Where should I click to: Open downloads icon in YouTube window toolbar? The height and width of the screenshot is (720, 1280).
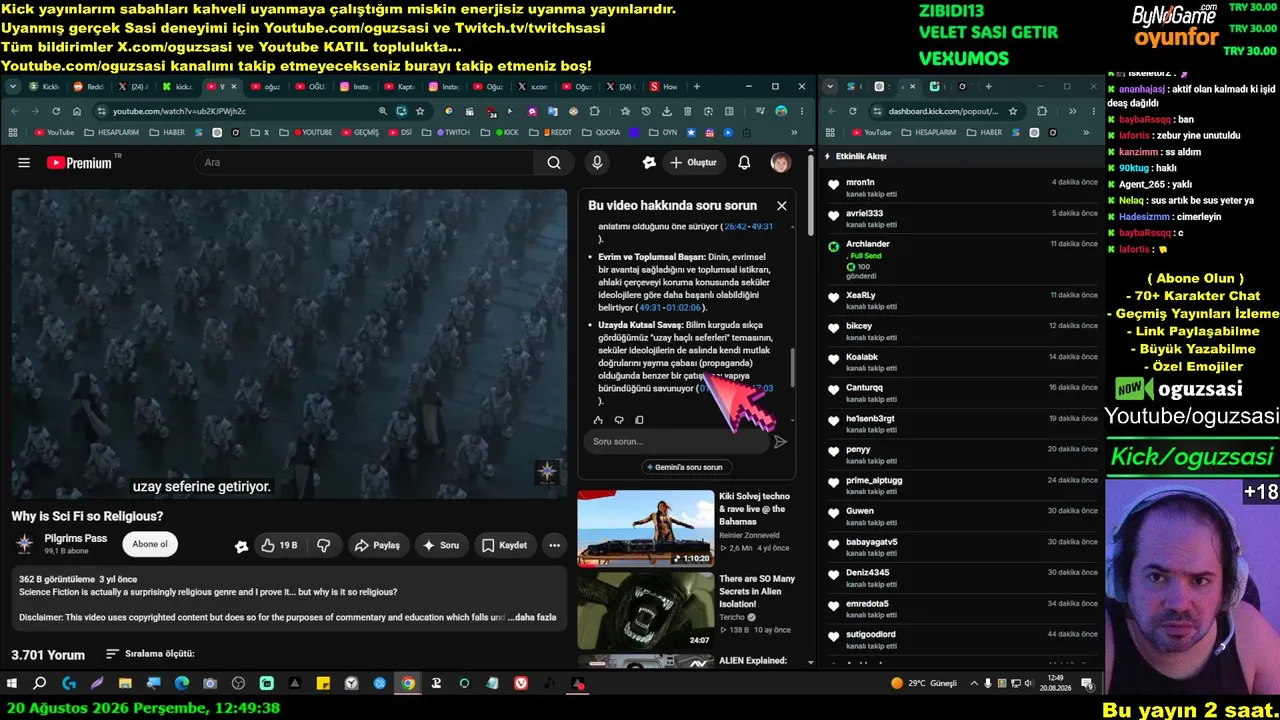667,111
